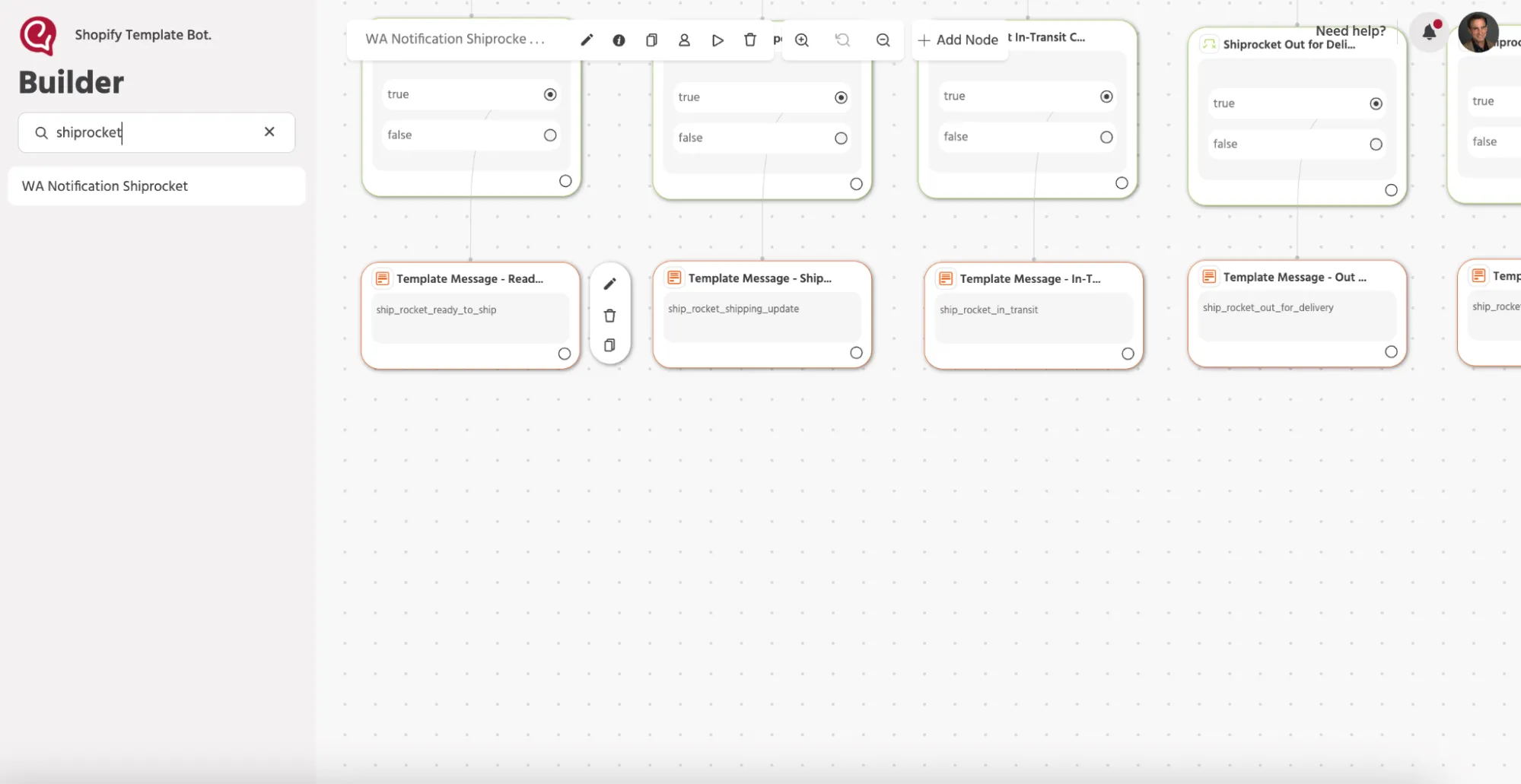Viewport: 1521px width, 784px height.
Task: Copy node via floating duplicate icon
Action: tap(609, 345)
